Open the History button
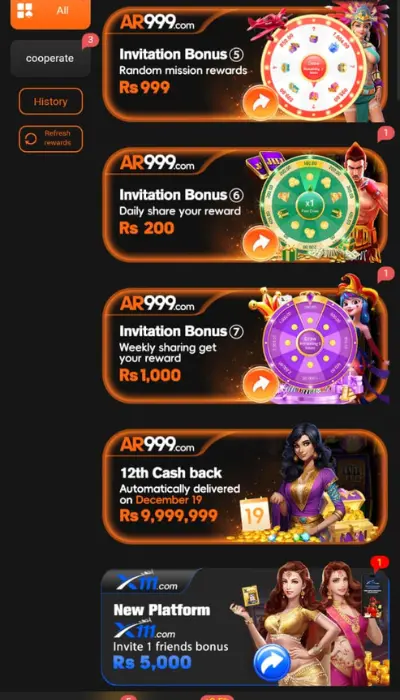Image resolution: width=400 pixels, height=700 pixels. click(51, 101)
